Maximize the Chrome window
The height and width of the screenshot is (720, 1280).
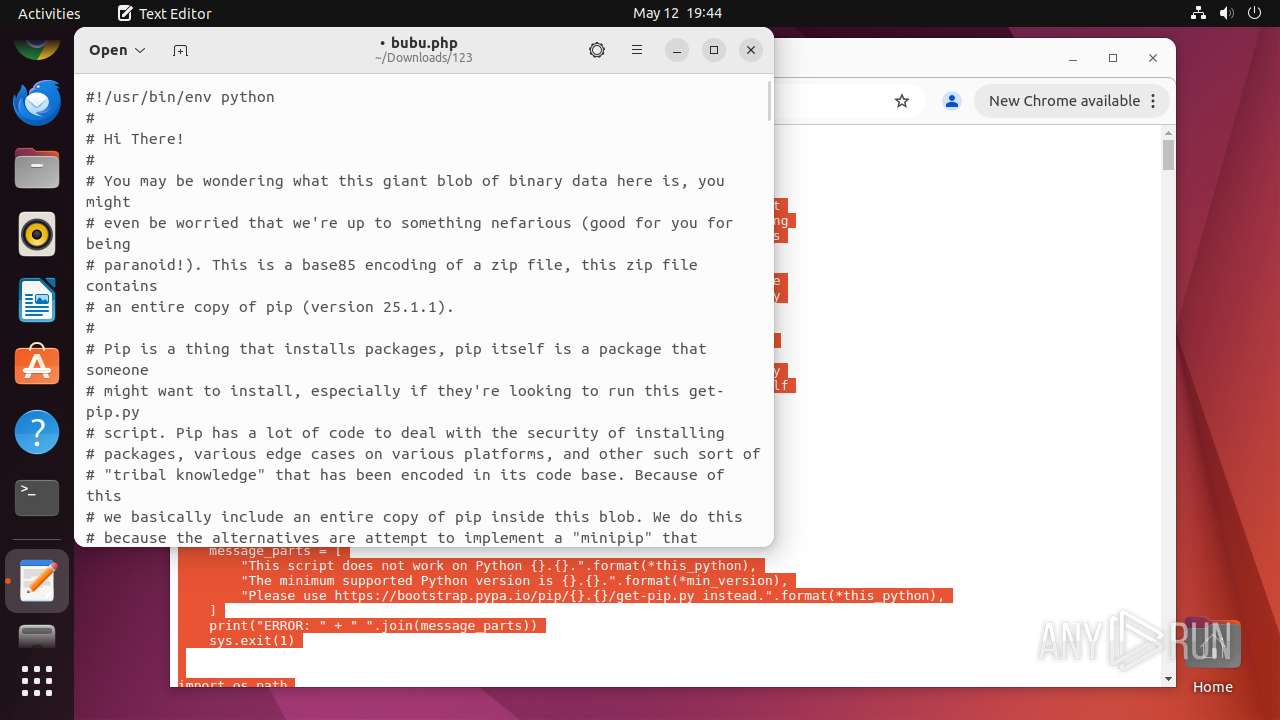1113,58
